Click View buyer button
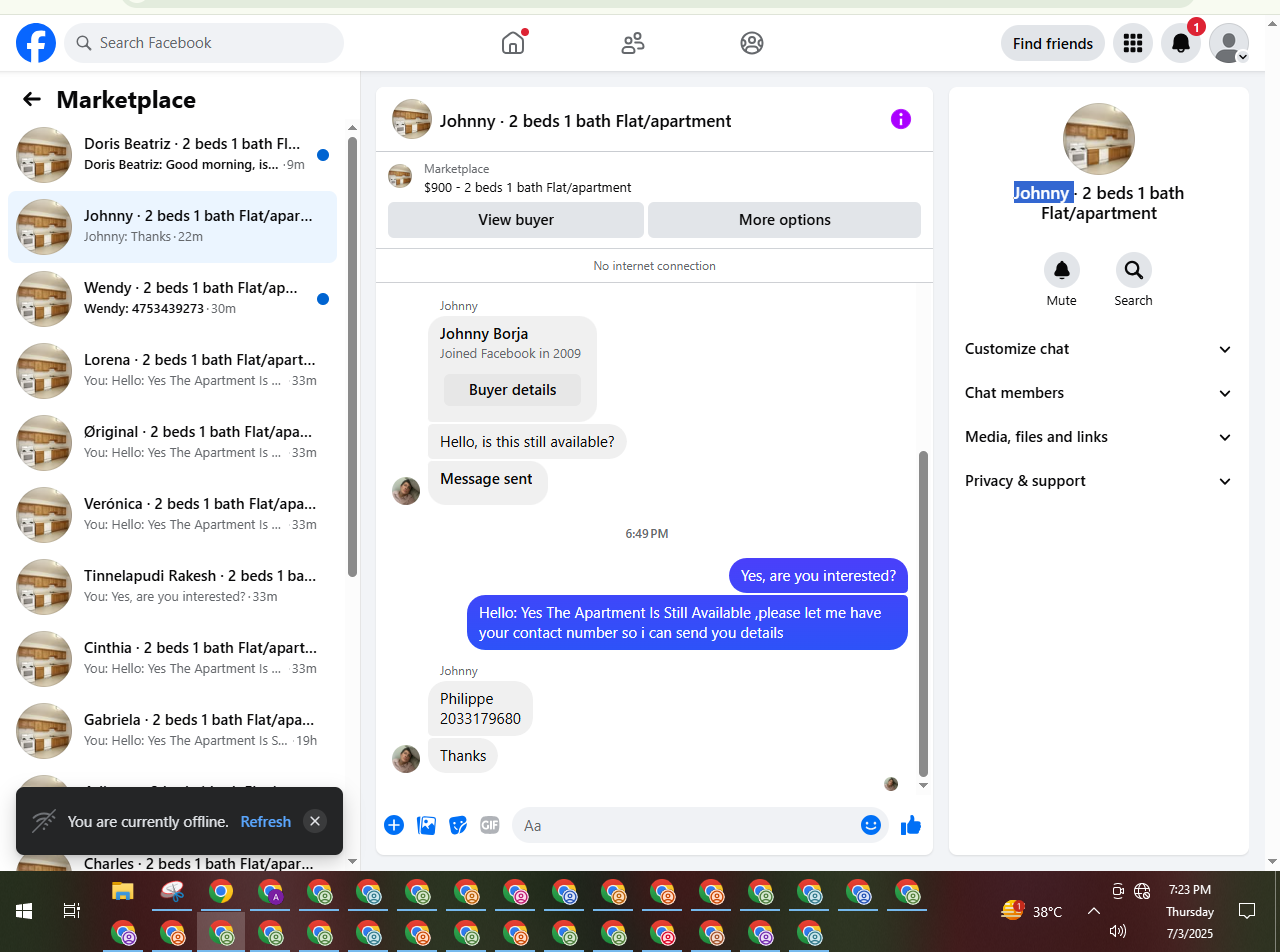This screenshot has width=1280, height=952. (516, 220)
